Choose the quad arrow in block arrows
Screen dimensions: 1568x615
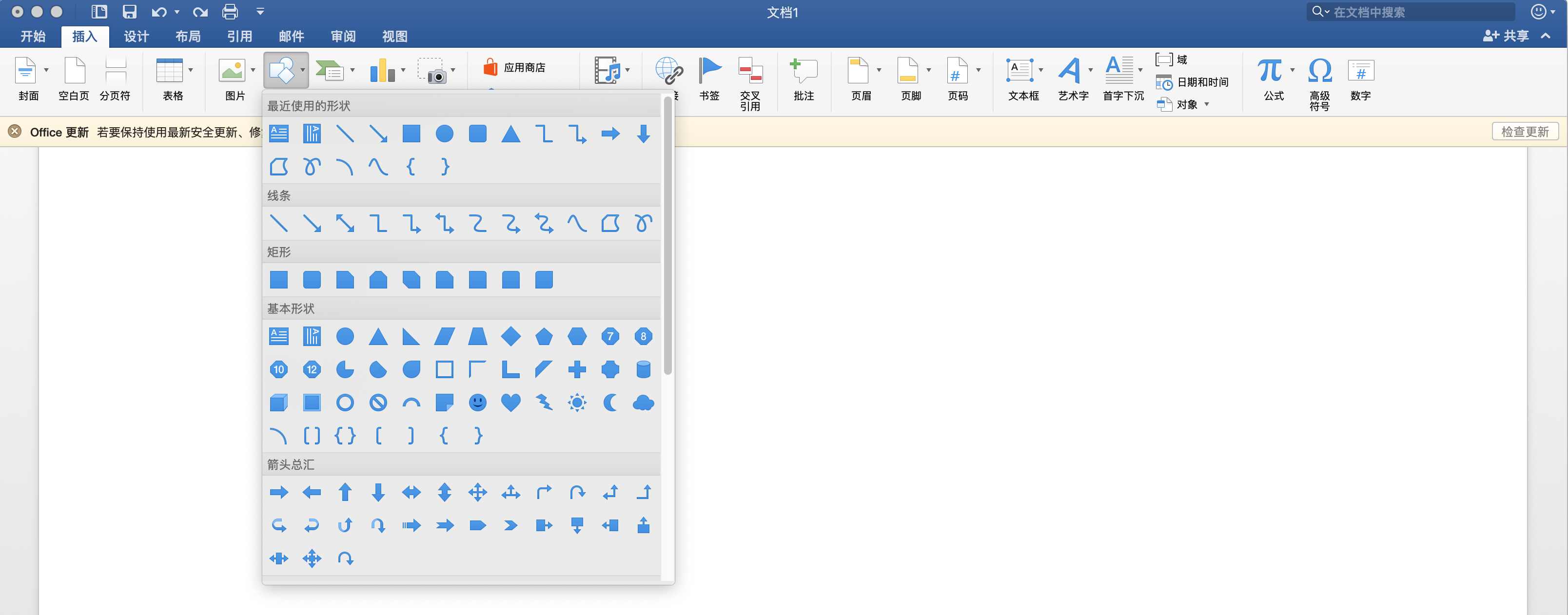point(478,492)
